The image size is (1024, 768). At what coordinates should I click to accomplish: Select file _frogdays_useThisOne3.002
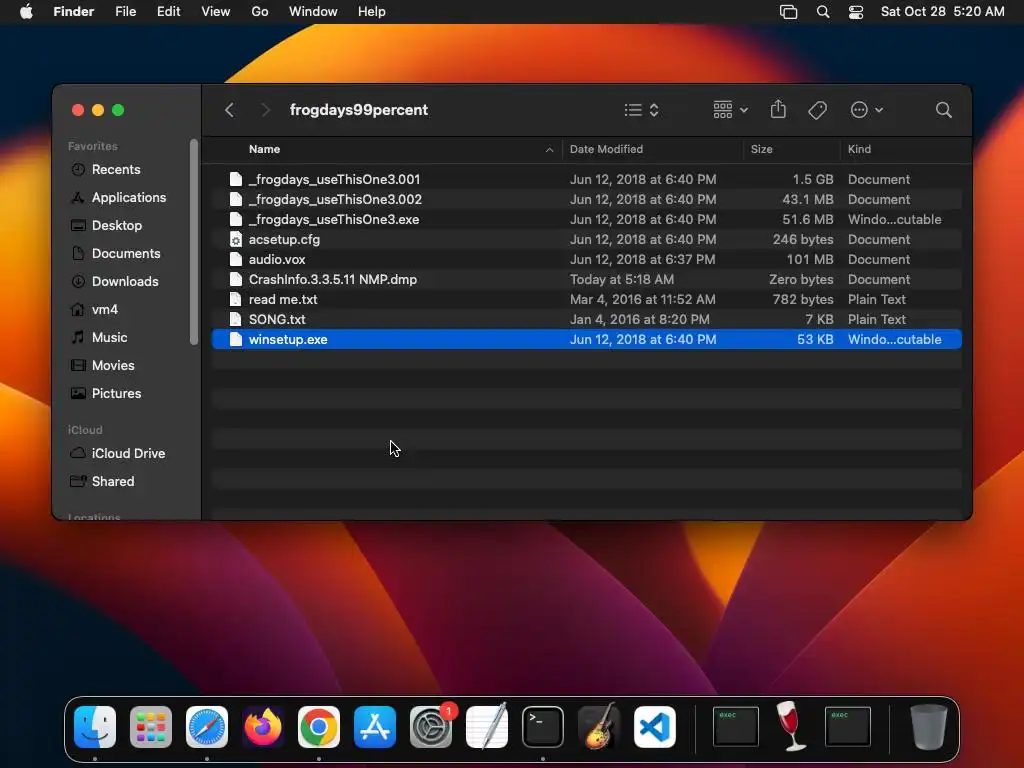[586, 199]
